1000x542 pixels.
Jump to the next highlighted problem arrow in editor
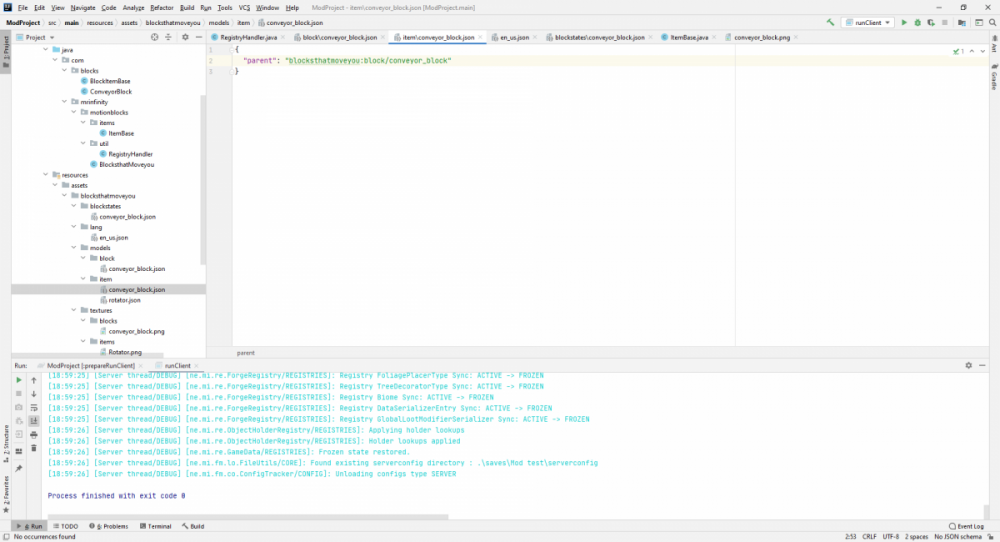[983, 51]
